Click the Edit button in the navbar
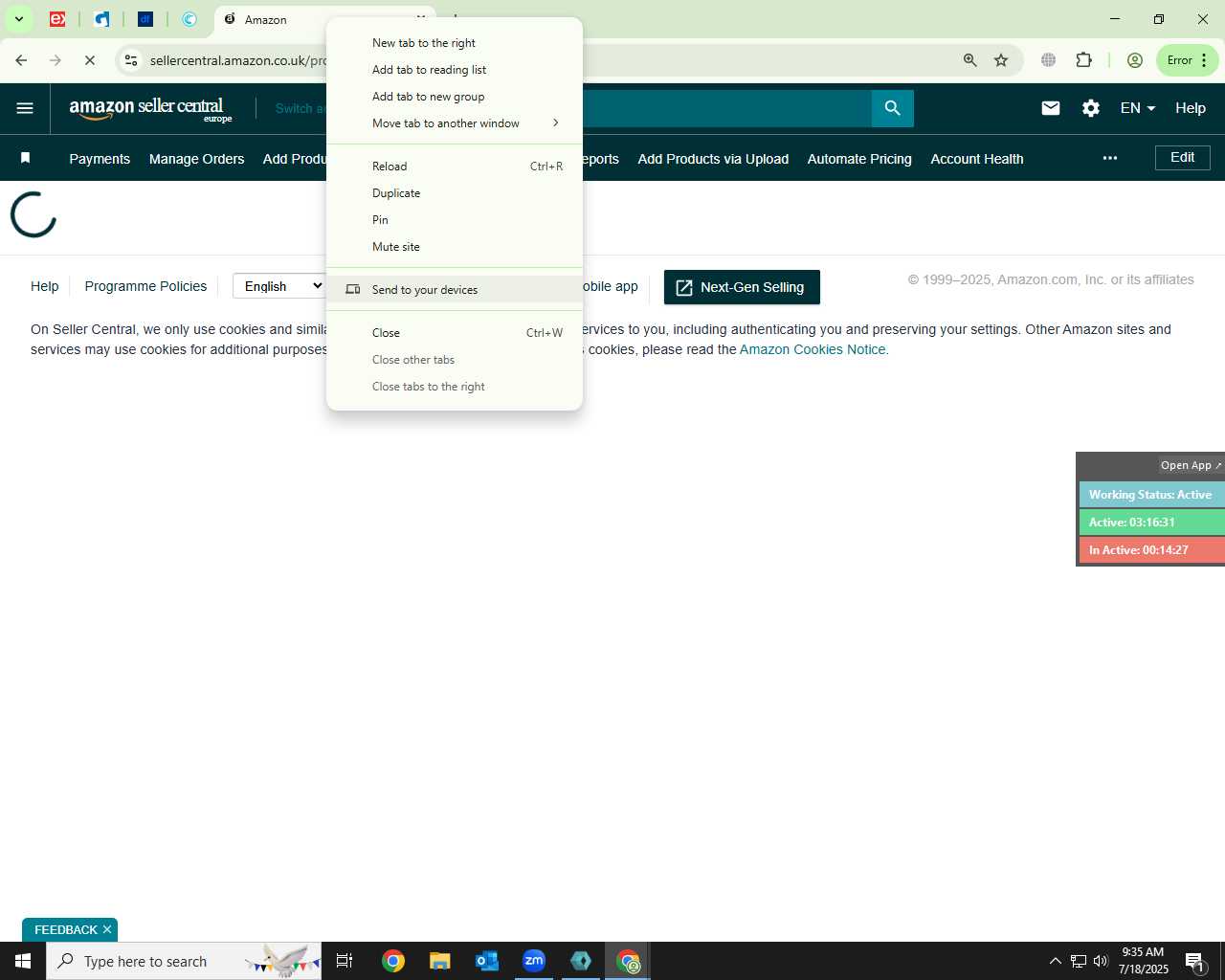This screenshot has width=1225, height=980. [x=1183, y=158]
